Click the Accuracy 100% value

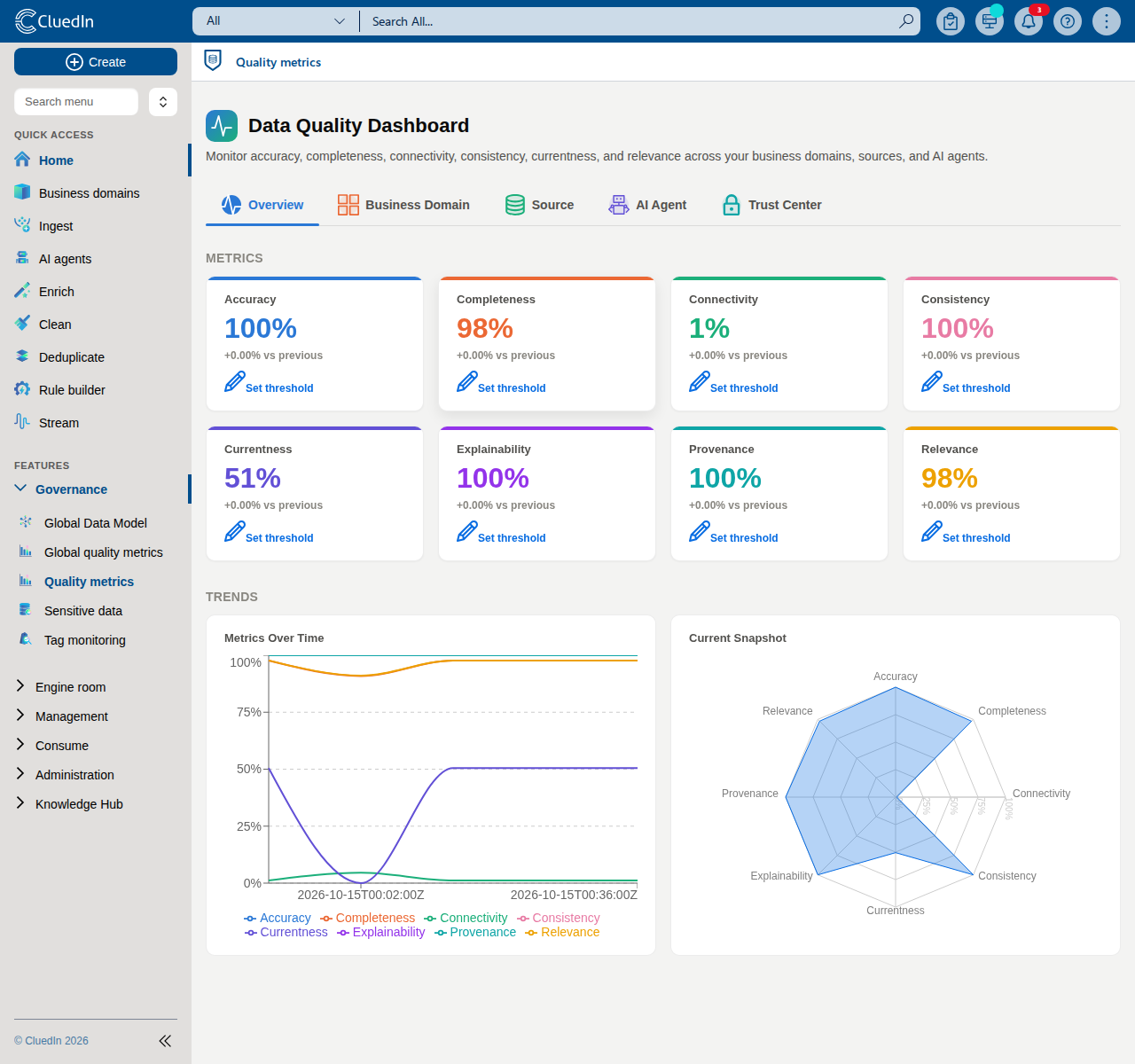pyautogui.click(x=261, y=328)
